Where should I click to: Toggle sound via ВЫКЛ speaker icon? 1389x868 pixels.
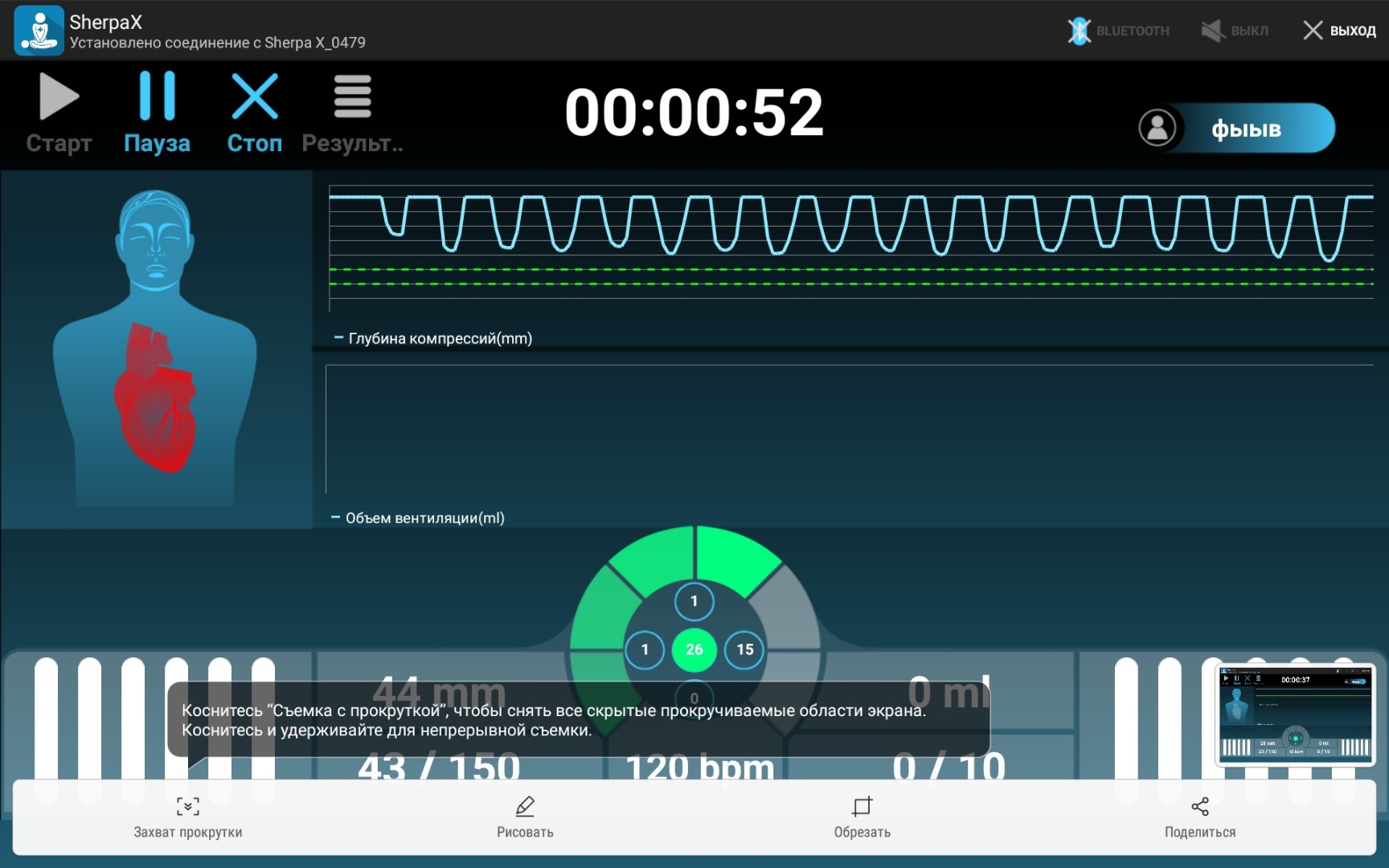click(x=1235, y=31)
